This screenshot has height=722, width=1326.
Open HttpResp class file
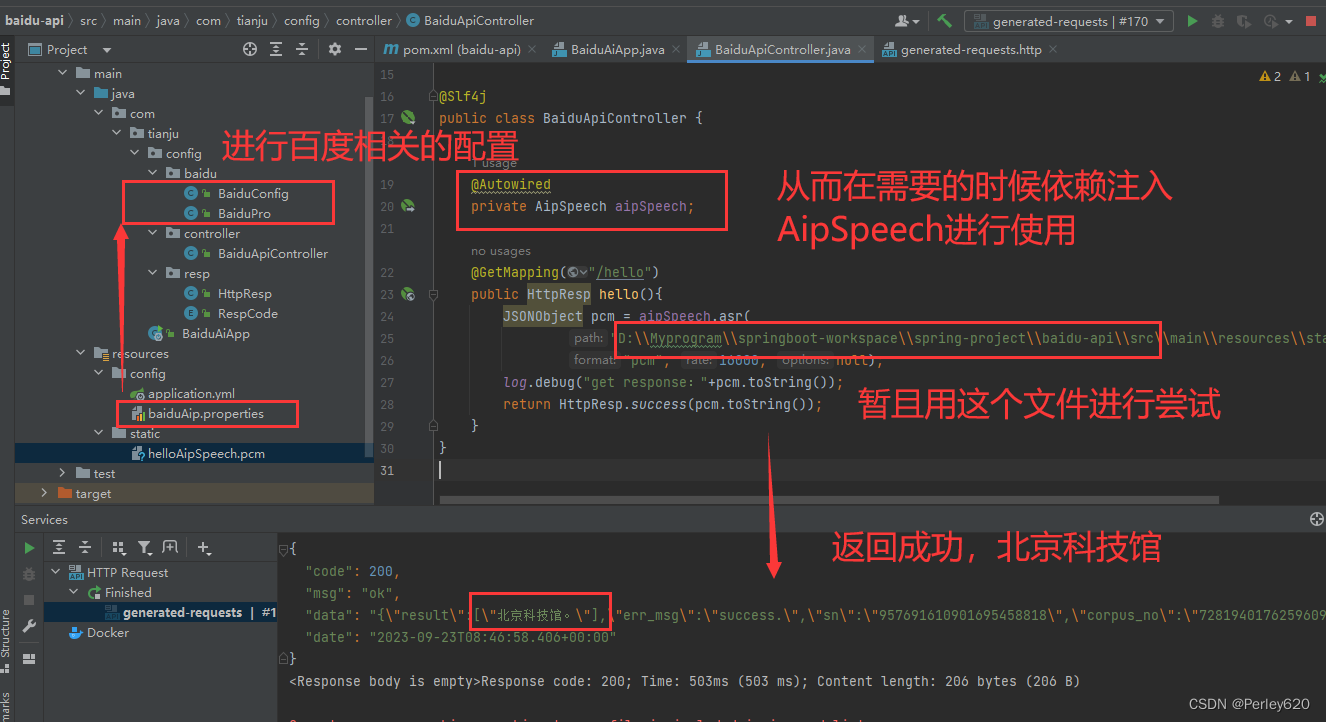click(244, 293)
